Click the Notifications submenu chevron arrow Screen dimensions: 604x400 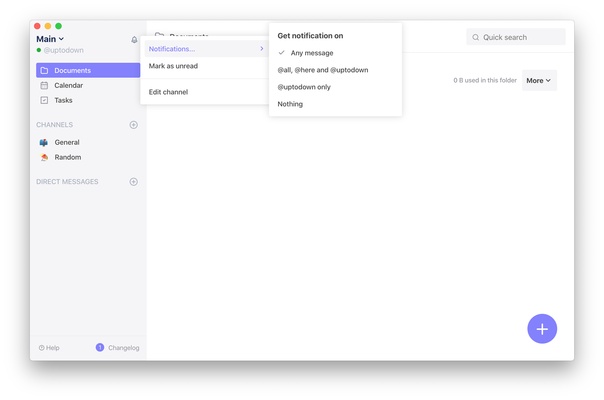pos(262,49)
